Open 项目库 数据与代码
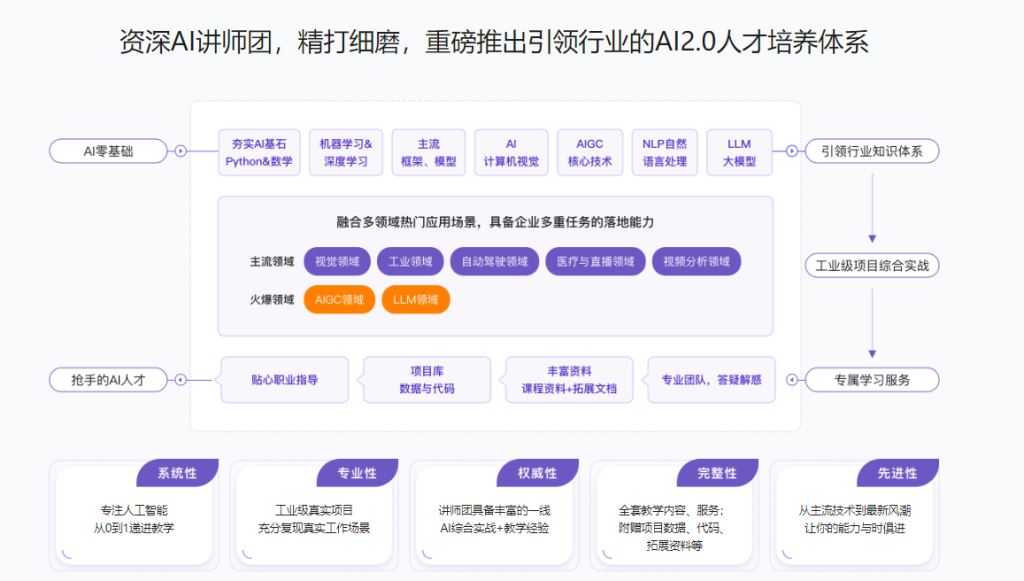 (x=427, y=380)
